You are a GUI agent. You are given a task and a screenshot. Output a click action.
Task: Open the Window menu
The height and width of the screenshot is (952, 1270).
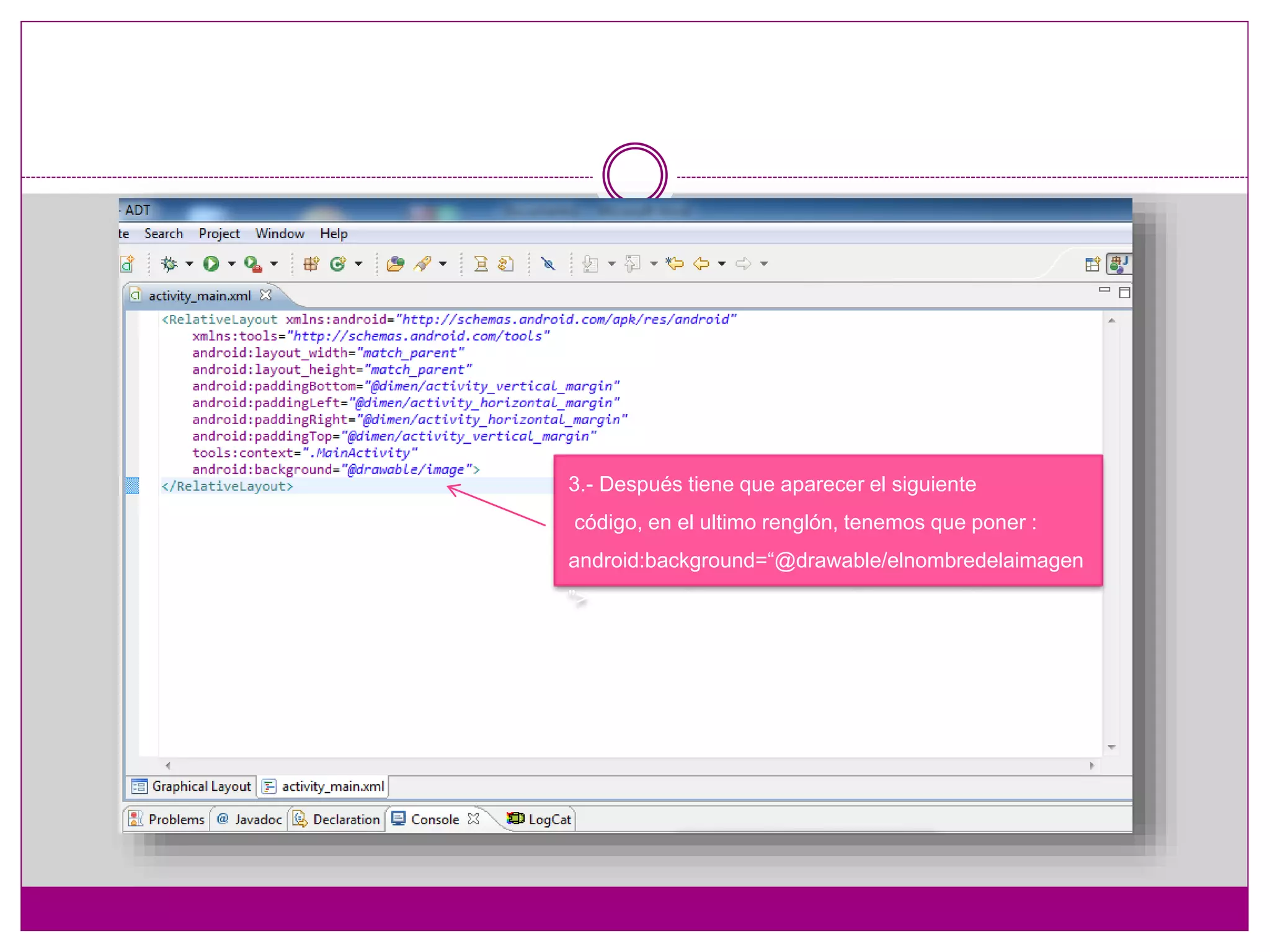280,234
